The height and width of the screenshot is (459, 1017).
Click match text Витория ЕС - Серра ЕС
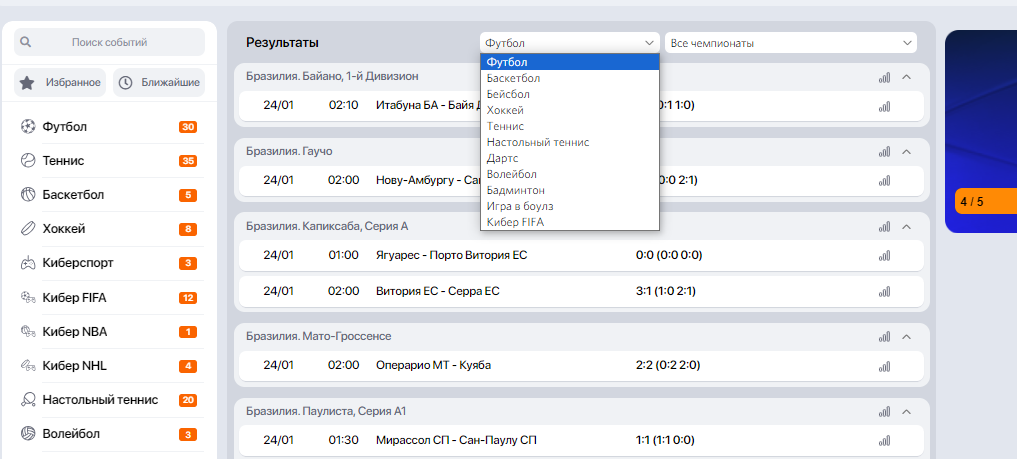coord(438,292)
